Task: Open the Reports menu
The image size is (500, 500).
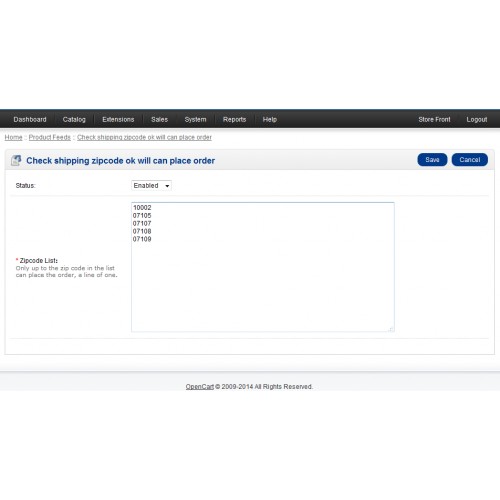Action: [234, 119]
